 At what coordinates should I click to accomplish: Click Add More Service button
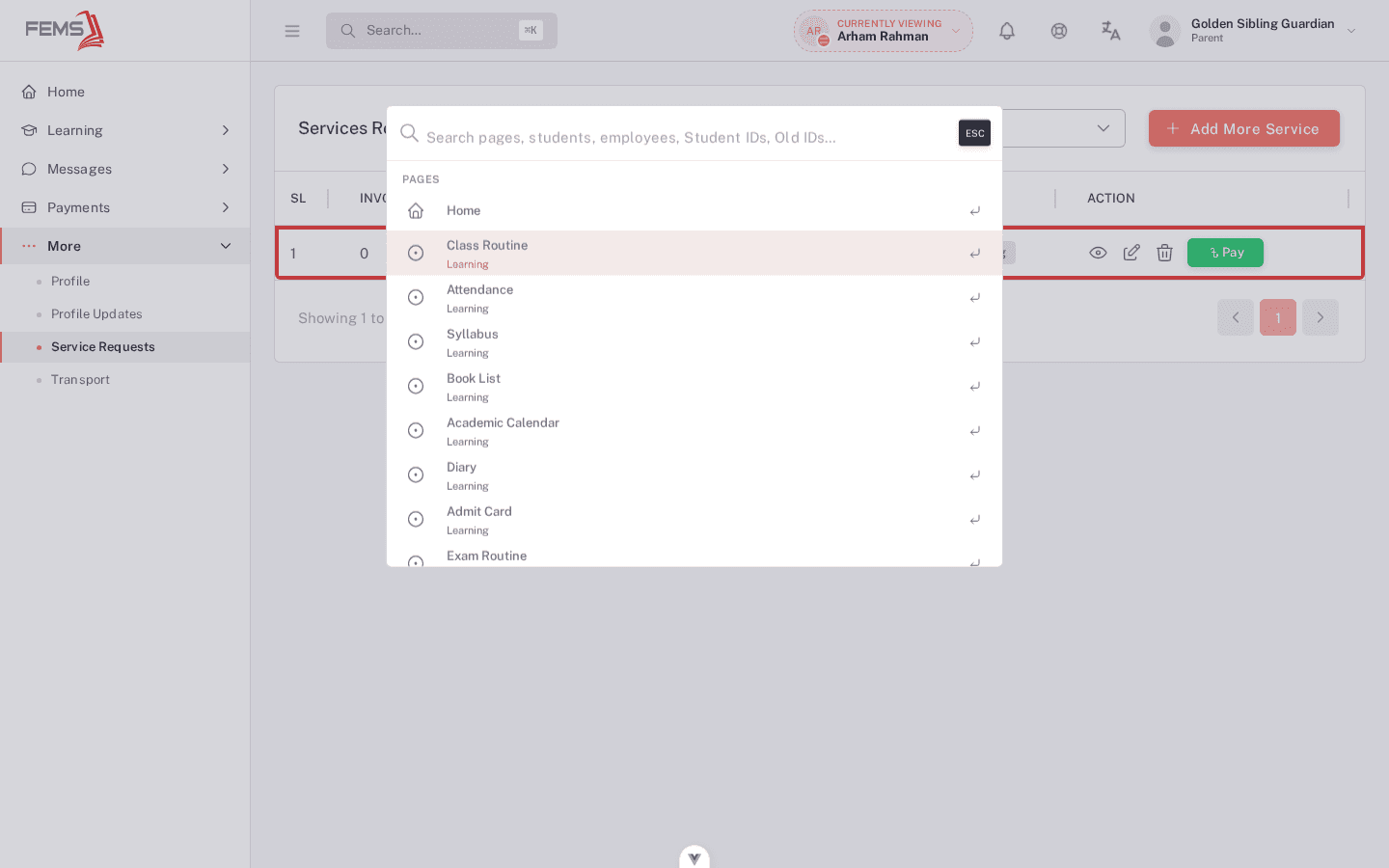tap(1244, 128)
